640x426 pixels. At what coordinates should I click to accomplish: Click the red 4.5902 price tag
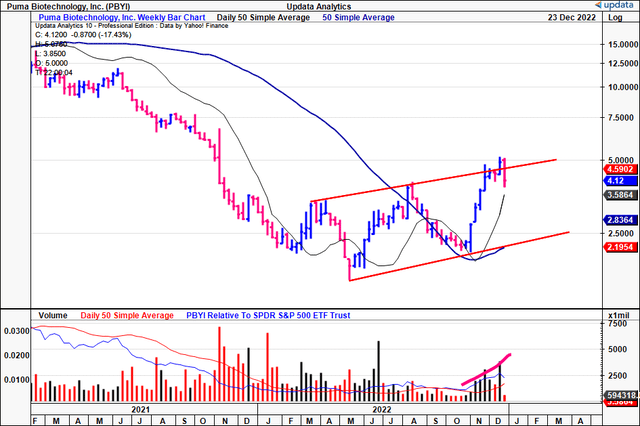point(620,169)
